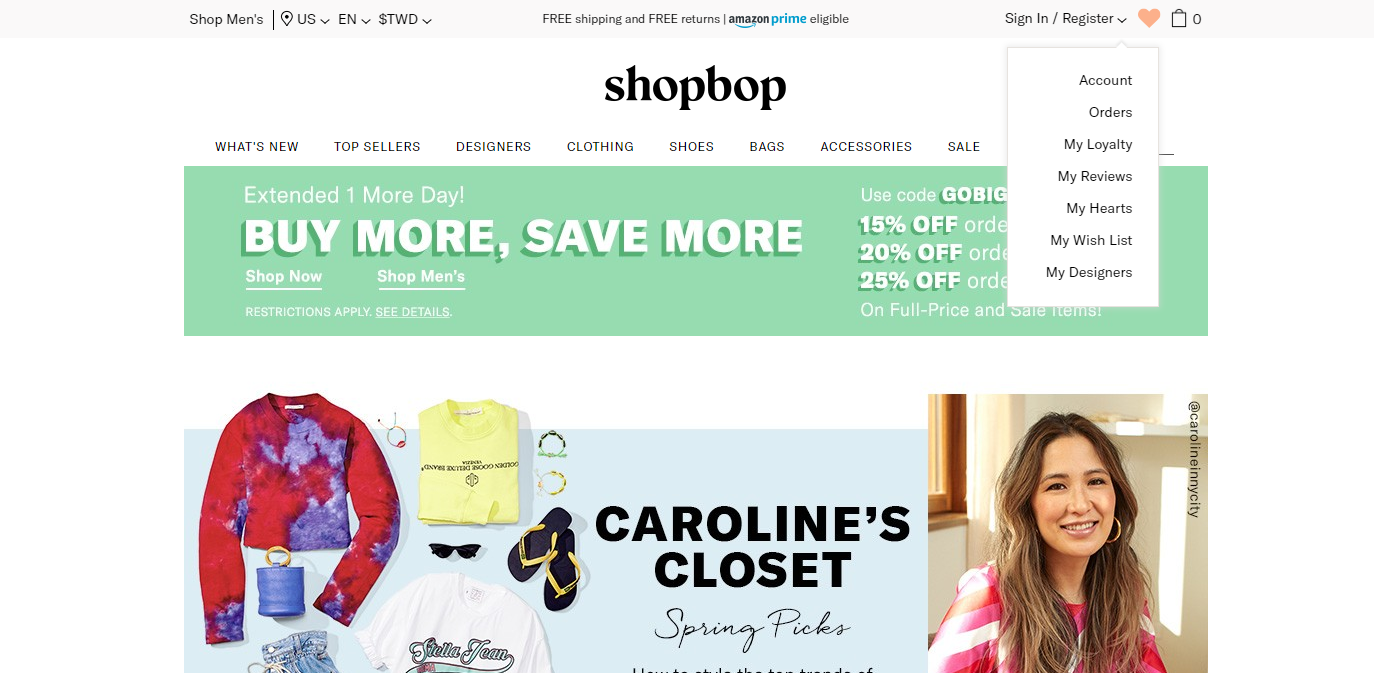1374x673 pixels.
Task: Open My Wish List menu entry
Action: 1091,240
